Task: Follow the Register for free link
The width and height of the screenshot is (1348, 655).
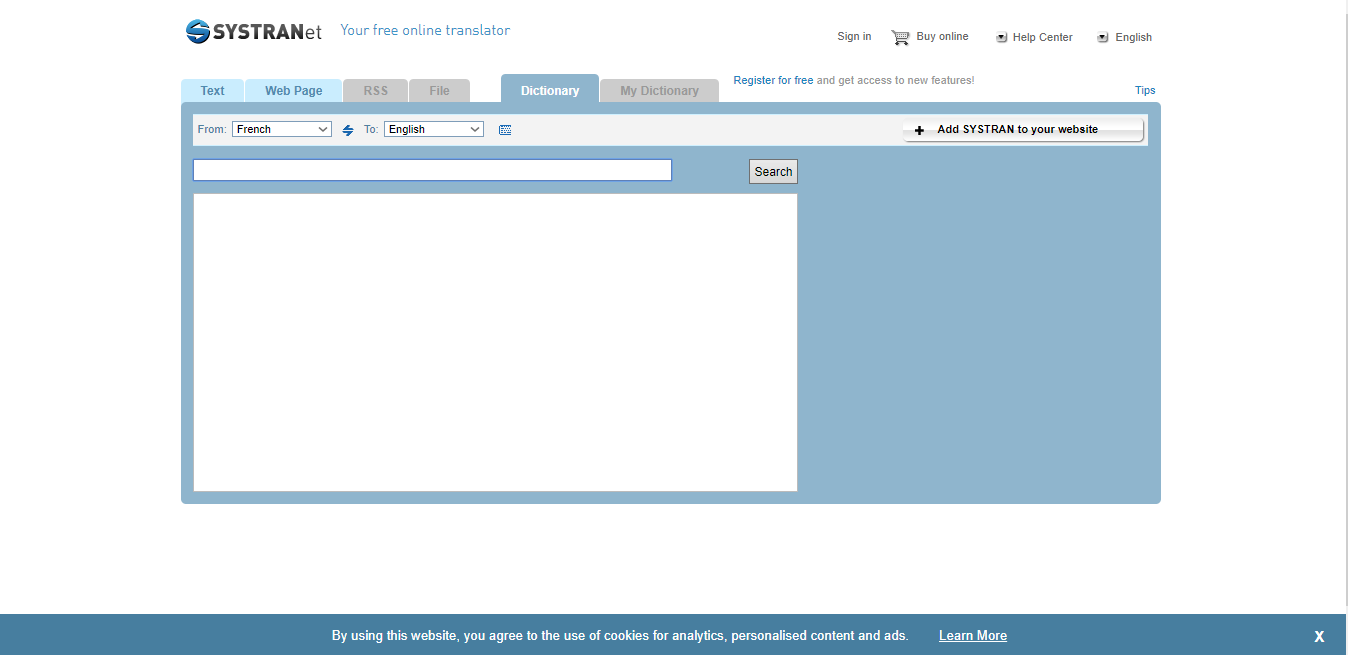Action: [773, 80]
